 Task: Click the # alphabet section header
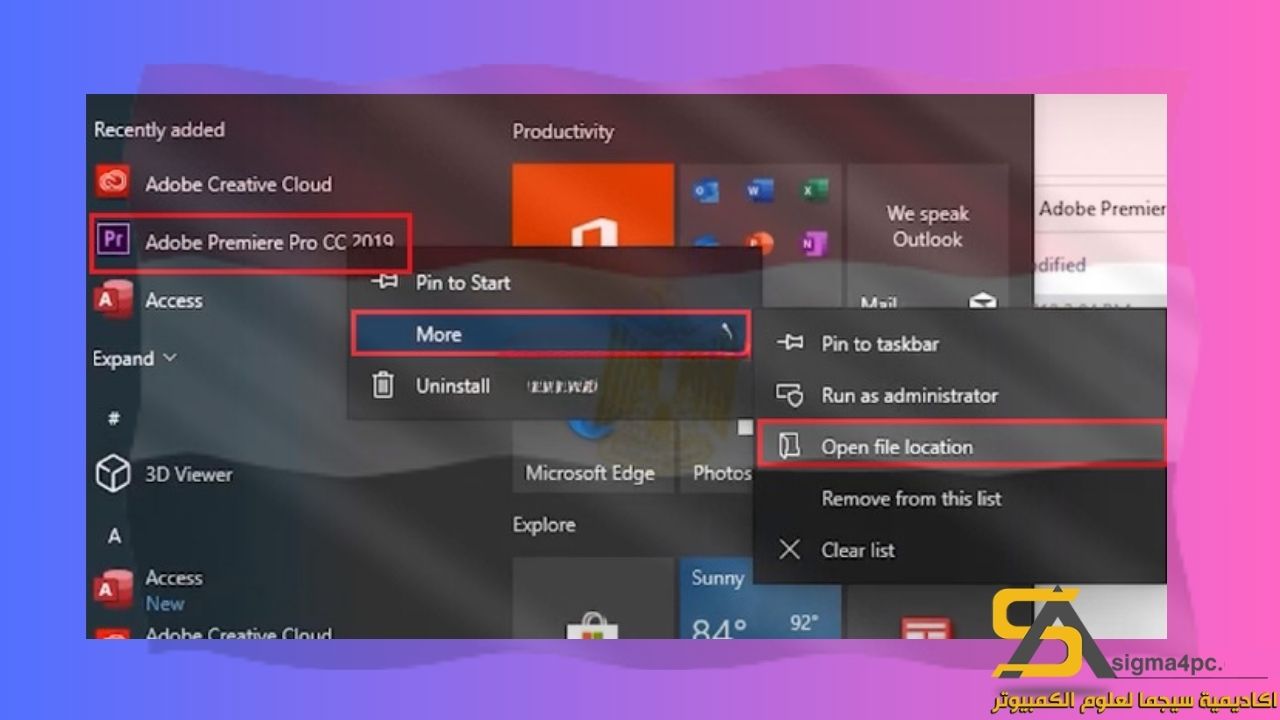[113, 419]
